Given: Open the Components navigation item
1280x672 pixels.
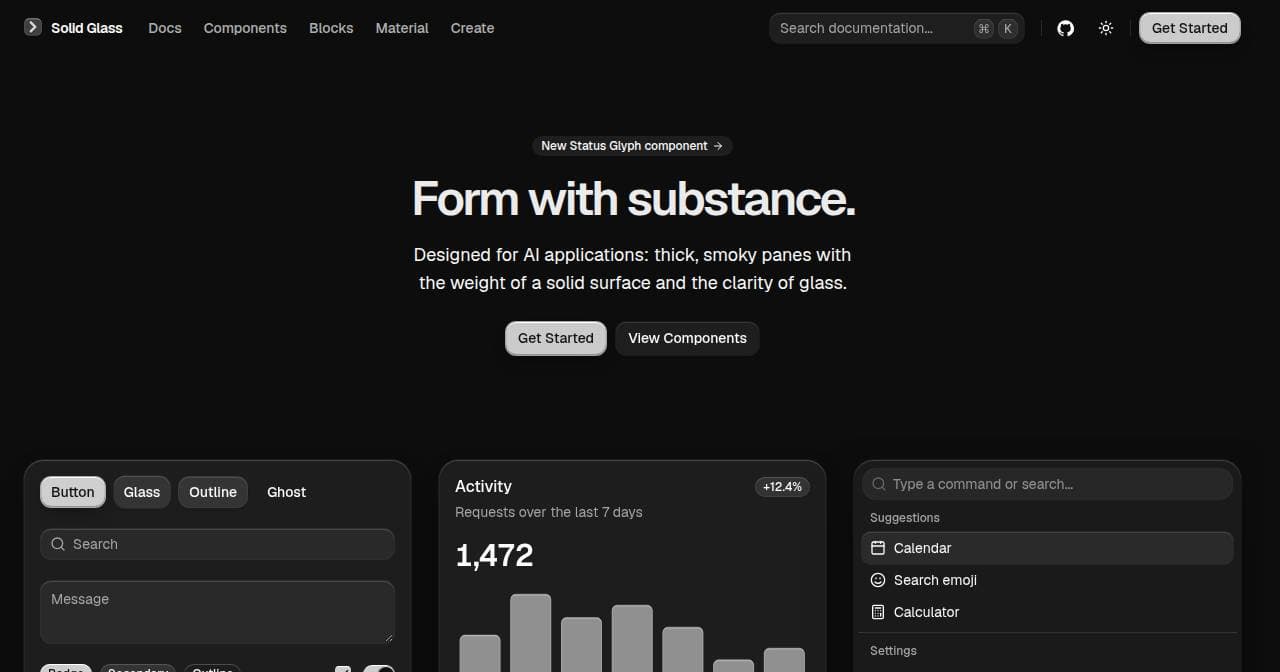Looking at the screenshot, I should (x=245, y=28).
